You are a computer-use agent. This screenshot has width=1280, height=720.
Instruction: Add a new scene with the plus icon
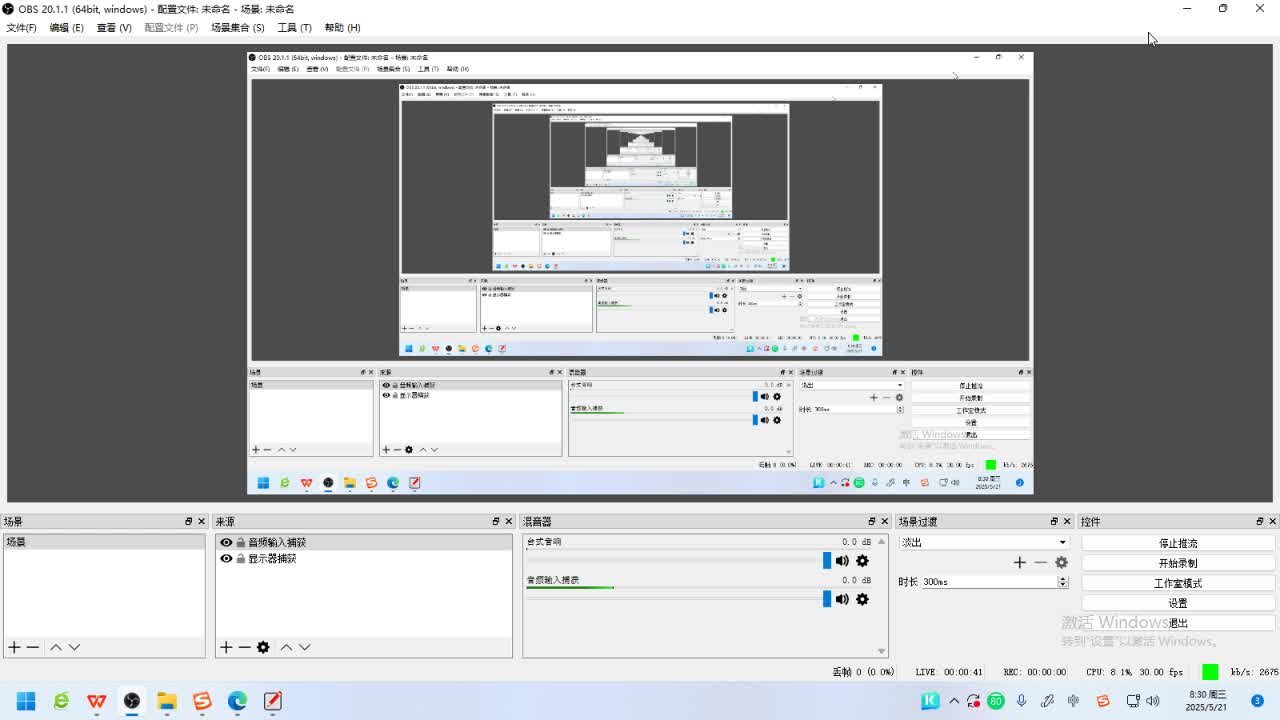(x=14, y=647)
